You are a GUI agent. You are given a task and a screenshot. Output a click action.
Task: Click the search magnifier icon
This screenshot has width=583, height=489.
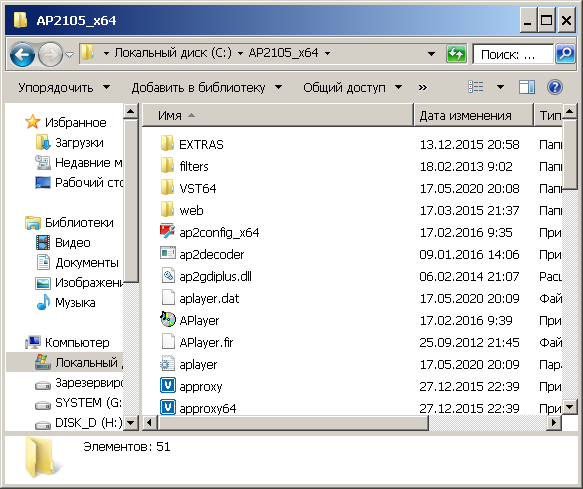click(x=565, y=54)
